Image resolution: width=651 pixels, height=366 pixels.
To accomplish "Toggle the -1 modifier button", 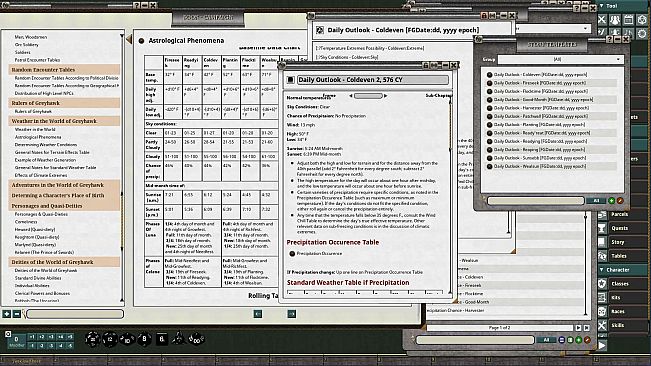I will 32,345.
